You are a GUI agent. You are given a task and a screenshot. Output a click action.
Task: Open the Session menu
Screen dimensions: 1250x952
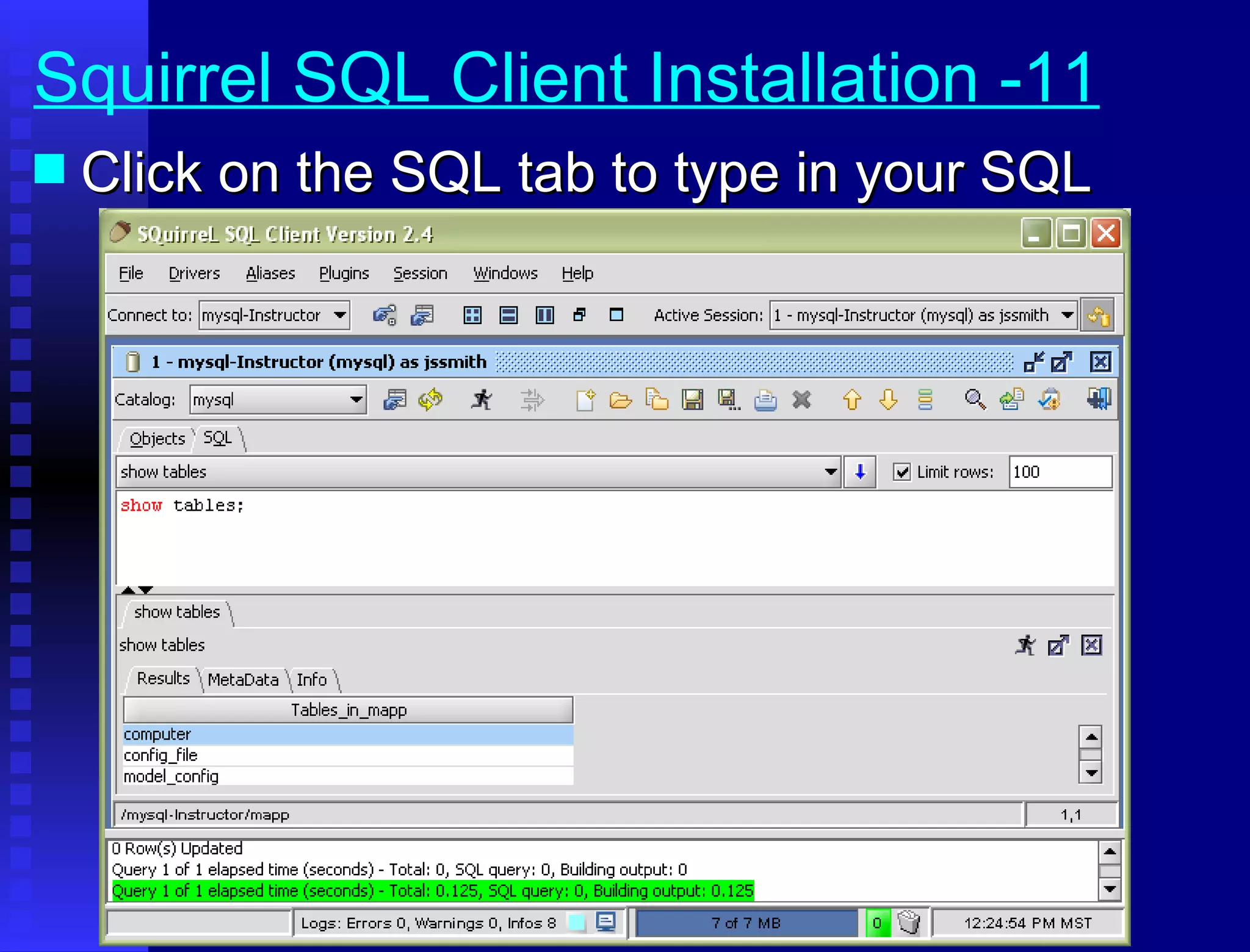[x=420, y=273]
